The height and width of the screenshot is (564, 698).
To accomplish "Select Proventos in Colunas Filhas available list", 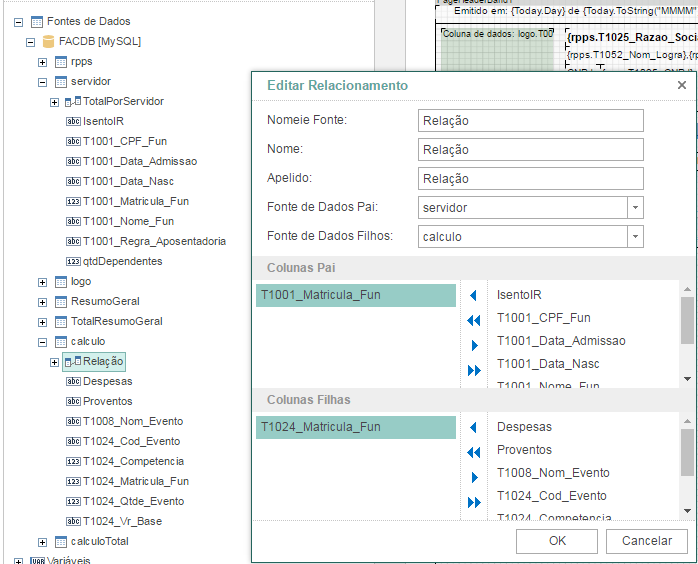I will 524,450.
